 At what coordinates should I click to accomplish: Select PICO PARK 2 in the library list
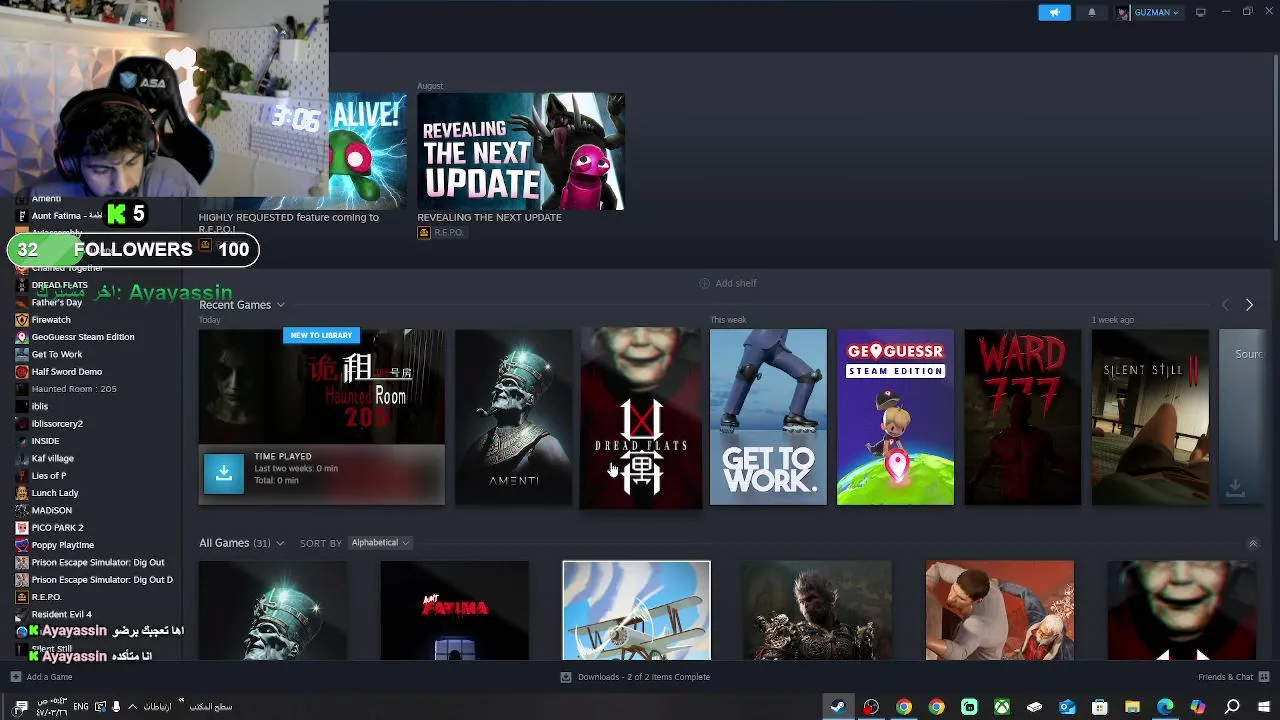coord(57,528)
